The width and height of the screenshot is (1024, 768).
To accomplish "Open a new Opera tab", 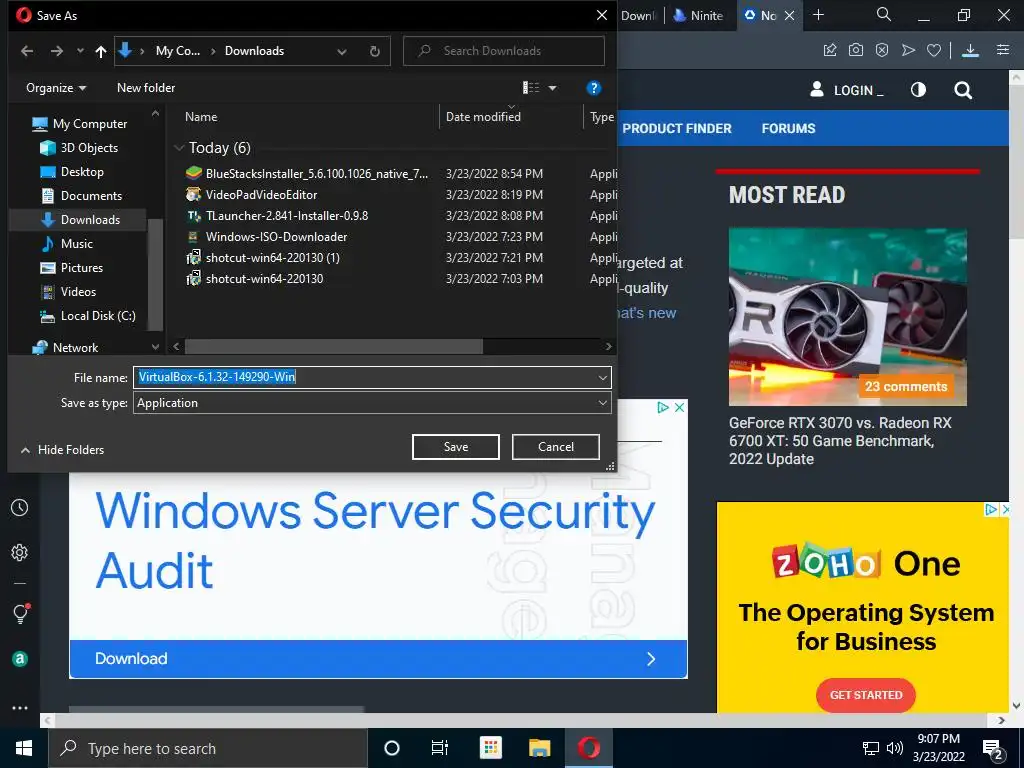I will point(818,15).
